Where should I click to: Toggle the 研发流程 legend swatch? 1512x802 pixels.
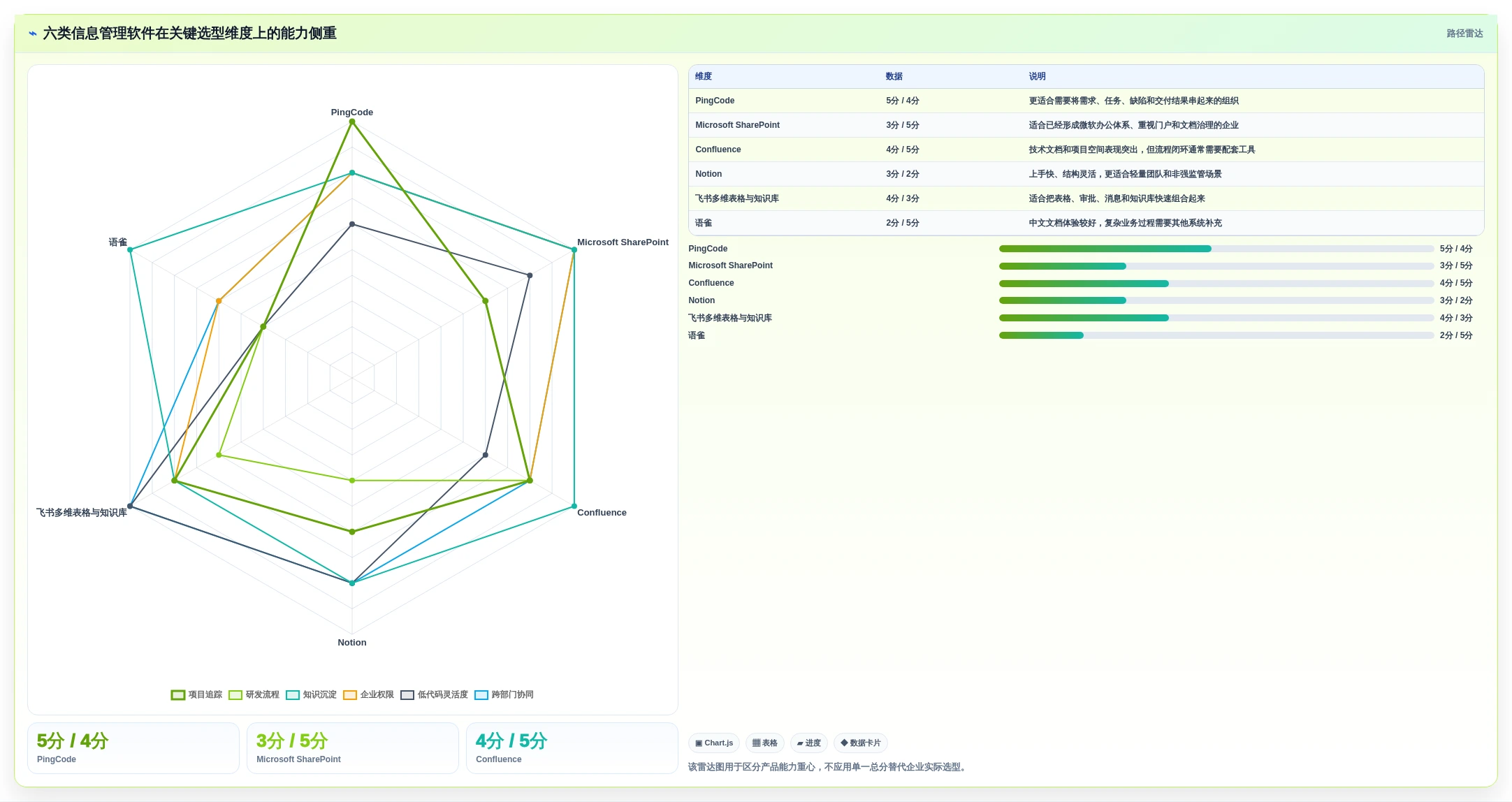(235, 695)
